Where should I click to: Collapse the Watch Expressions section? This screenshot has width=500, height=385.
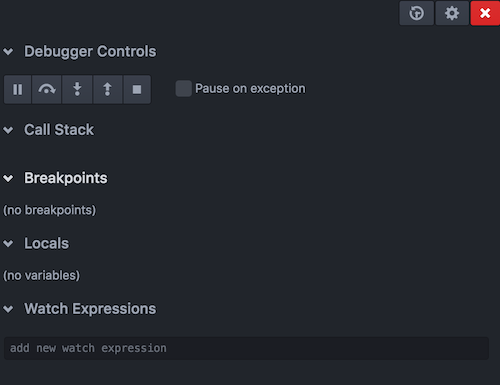(x=8, y=309)
